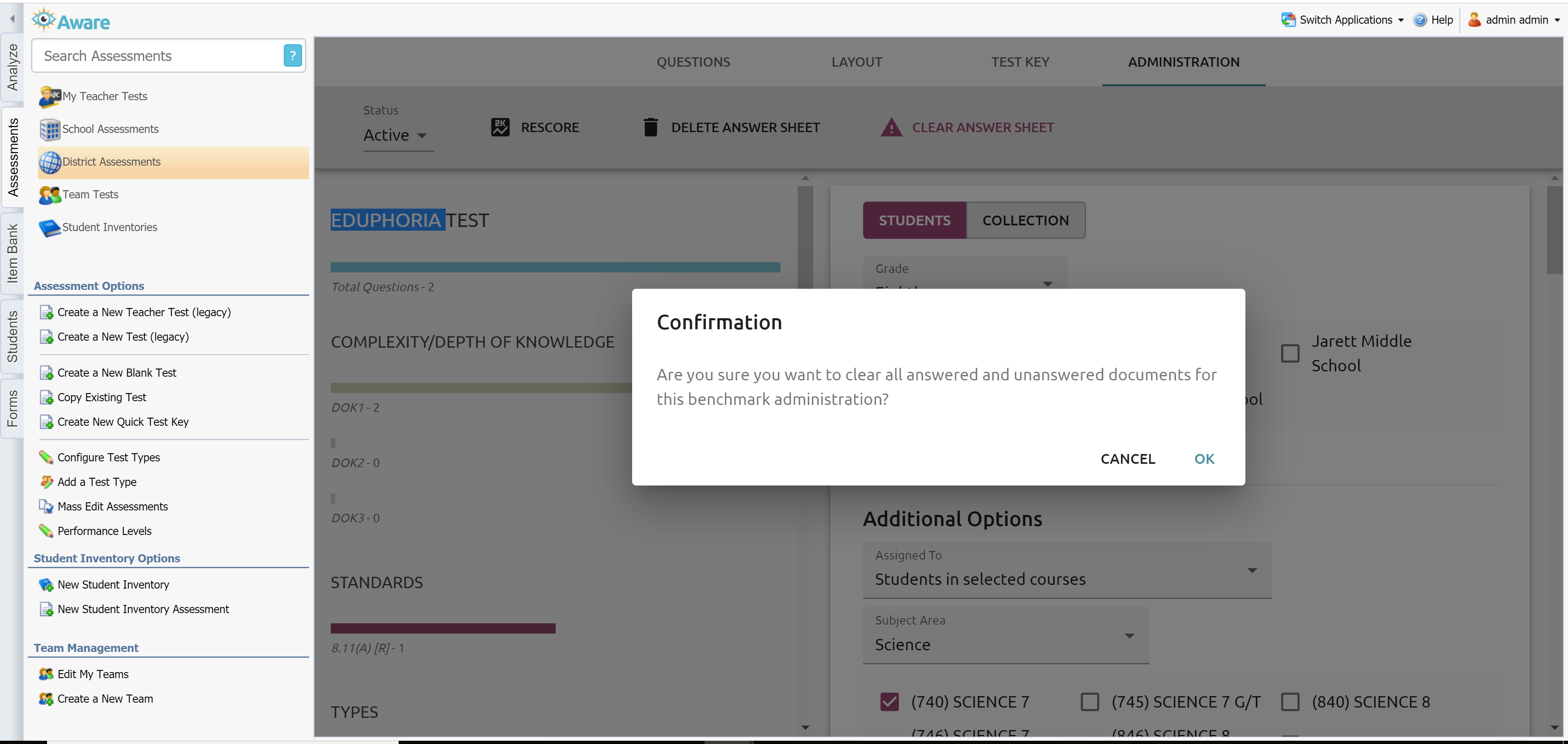Select the COLLECTION toggle button
The width and height of the screenshot is (1568, 744).
(x=1025, y=220)
